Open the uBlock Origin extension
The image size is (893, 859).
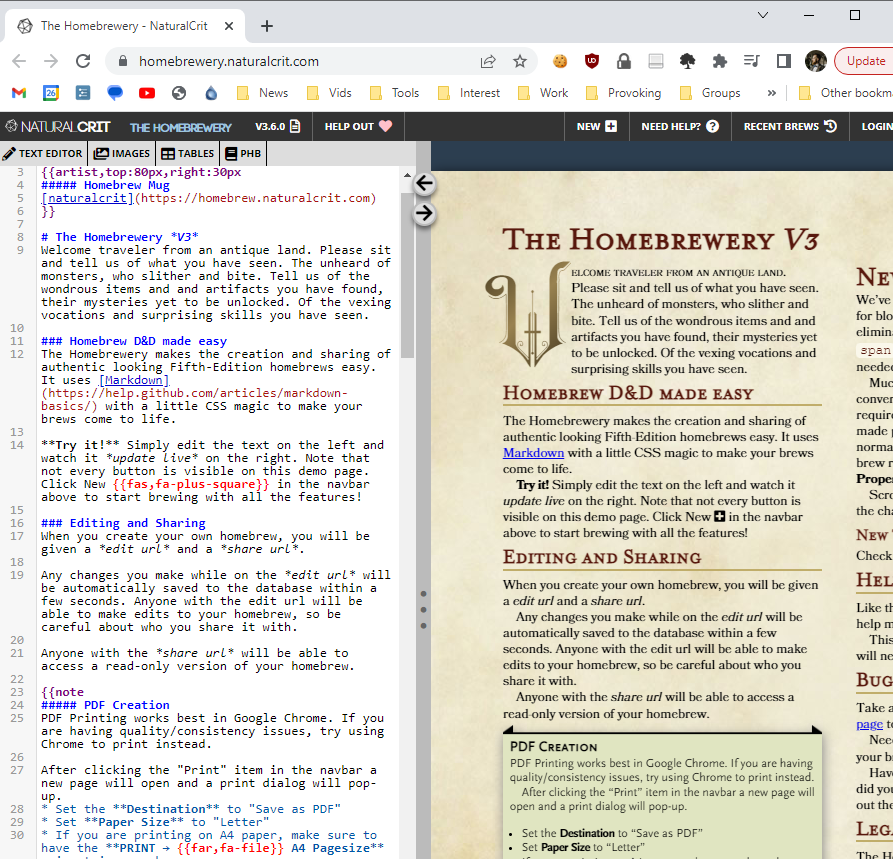tap(592, 61)
